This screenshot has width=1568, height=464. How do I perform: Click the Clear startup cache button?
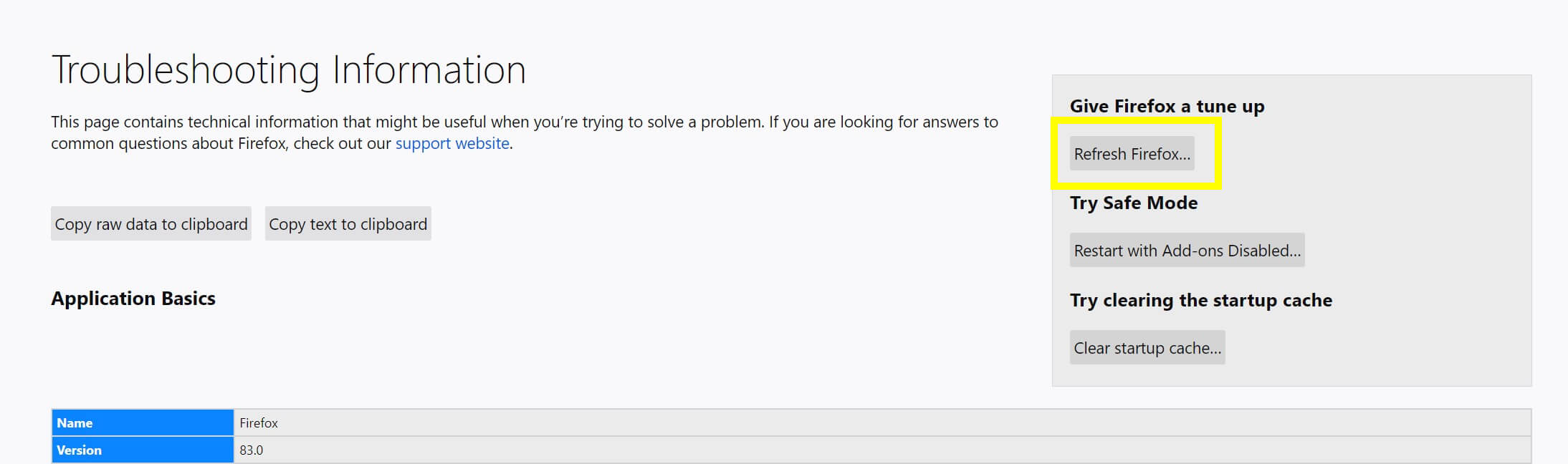click(1147, 347)
